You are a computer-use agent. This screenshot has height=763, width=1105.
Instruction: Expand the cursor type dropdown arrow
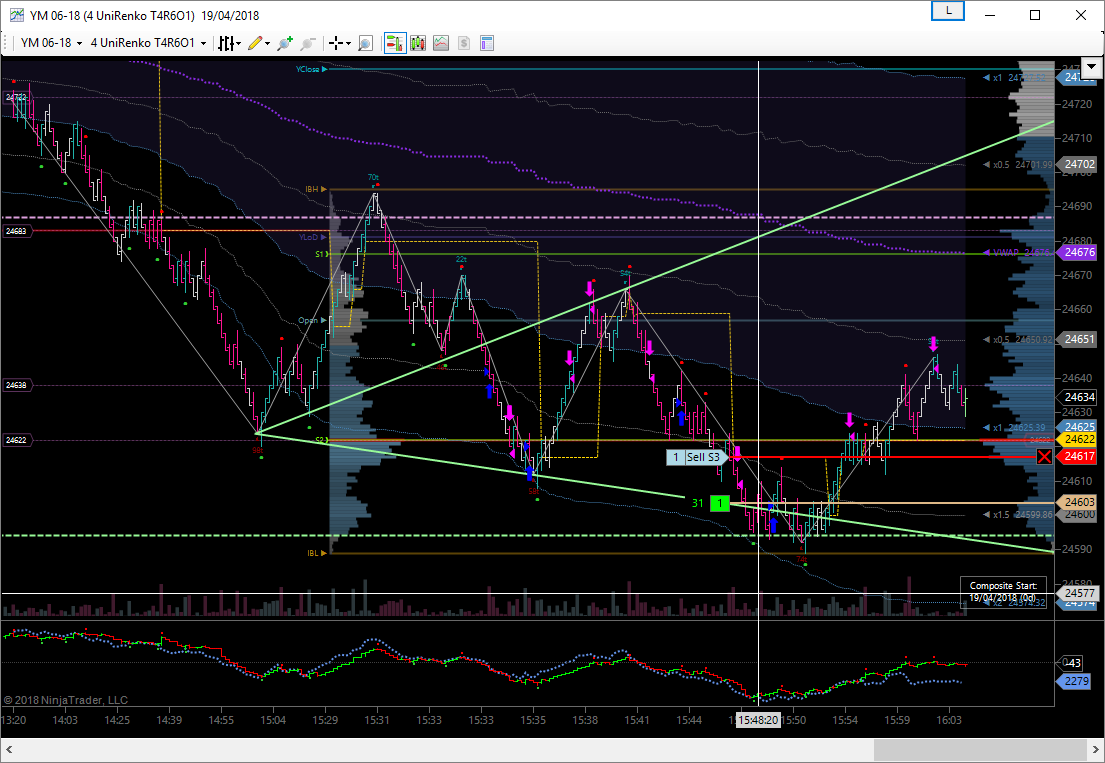point(348,44)
